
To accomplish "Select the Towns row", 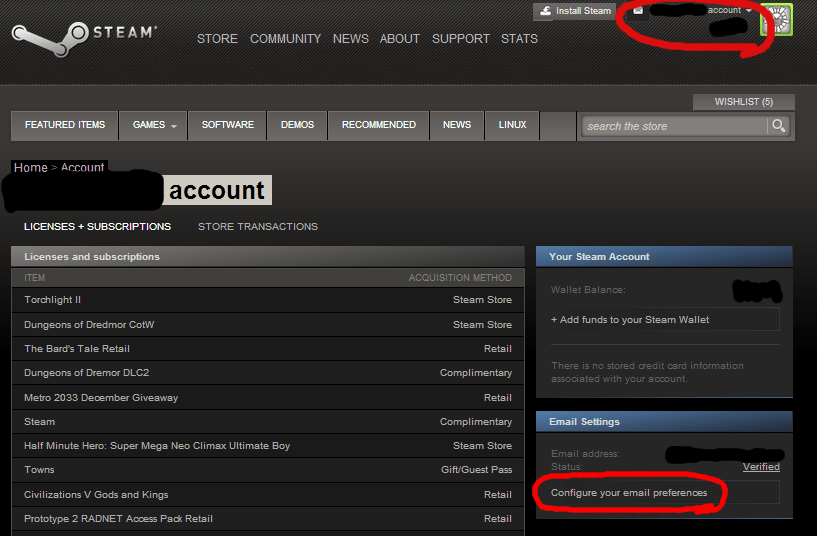I will pyautogui.click(x=268, y=470).
